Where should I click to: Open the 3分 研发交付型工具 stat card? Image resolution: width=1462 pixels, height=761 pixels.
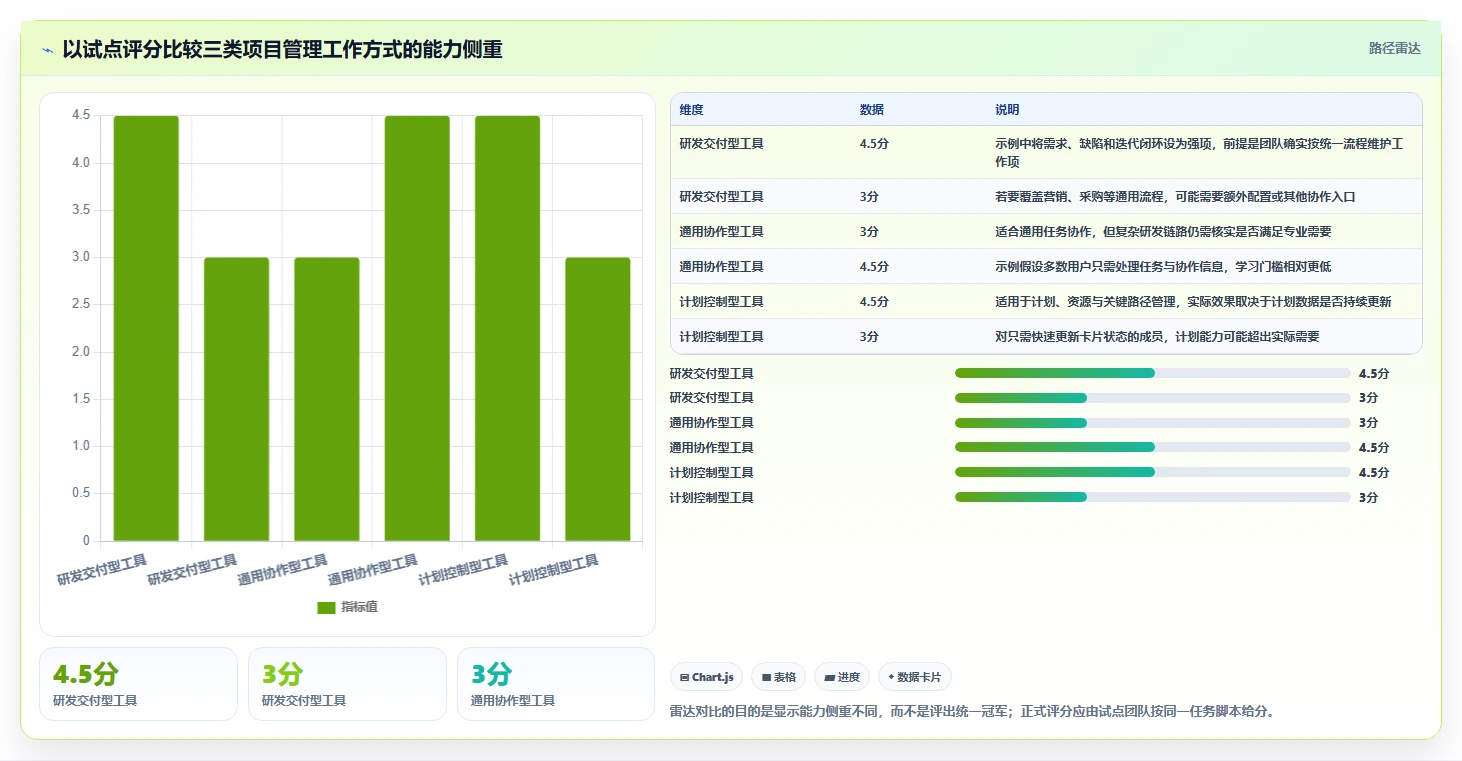tap(347, 684)
